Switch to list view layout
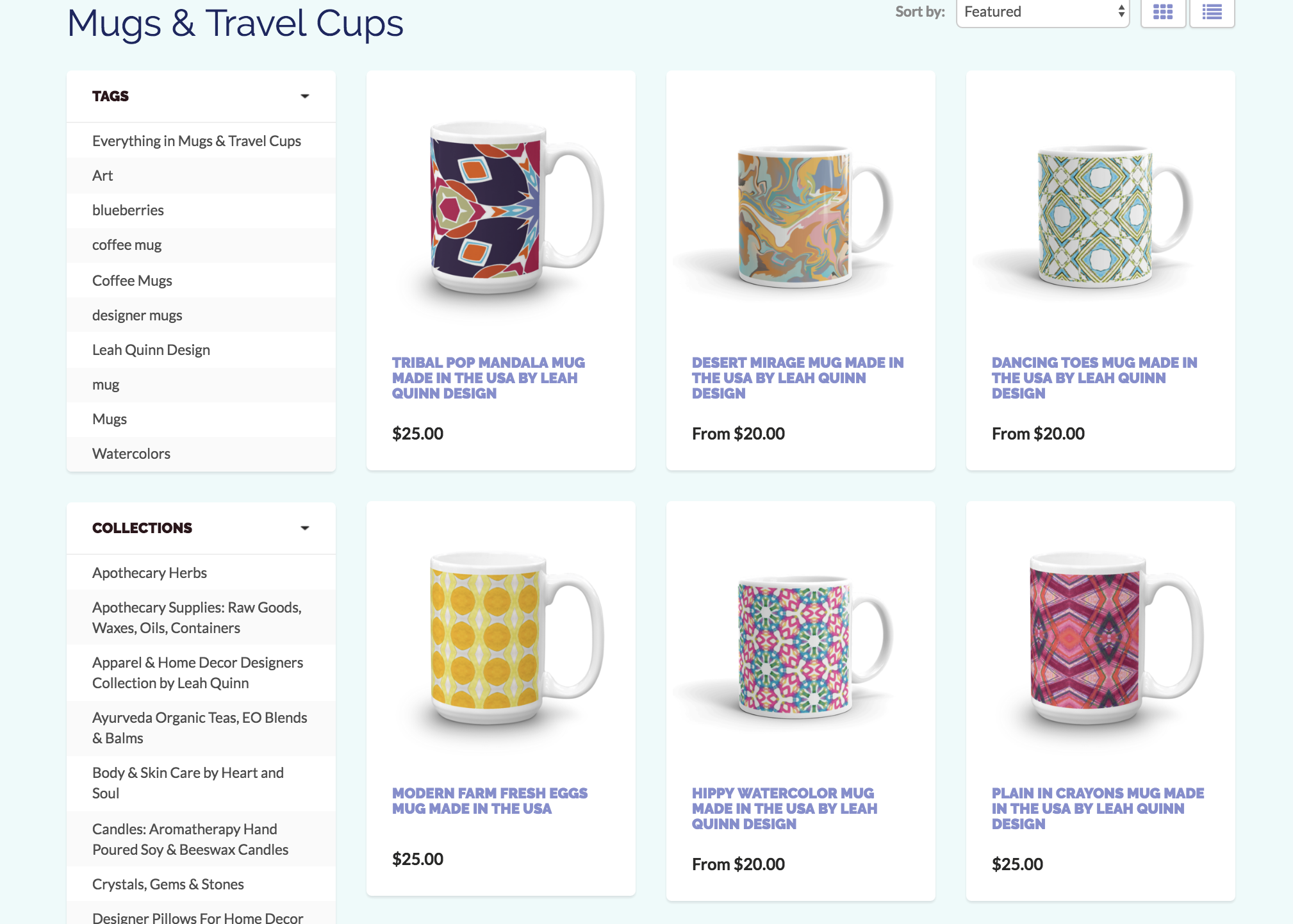 [1212, 12]
